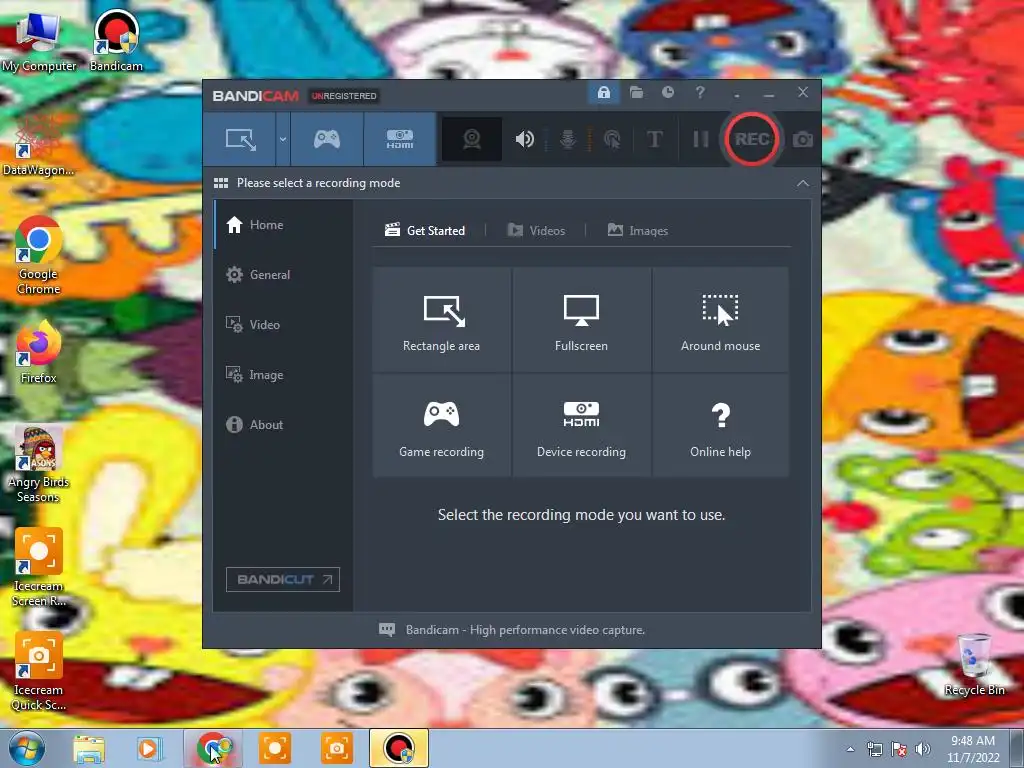
Task: Select DataWagon desktop shortcut
Action: (38, 145)
